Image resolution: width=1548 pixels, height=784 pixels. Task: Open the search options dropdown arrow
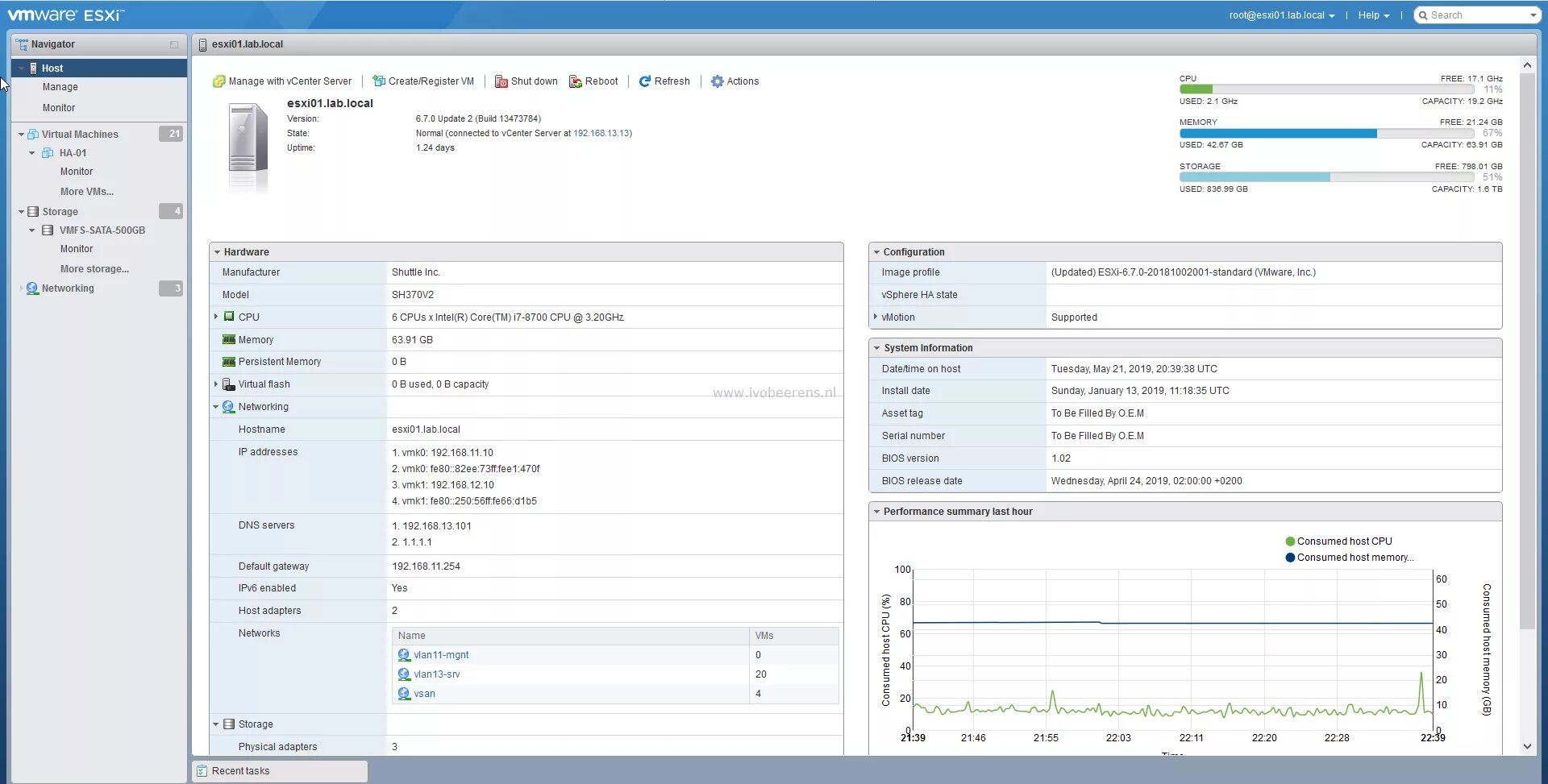pyautogui.click(x=1533, y=15)
